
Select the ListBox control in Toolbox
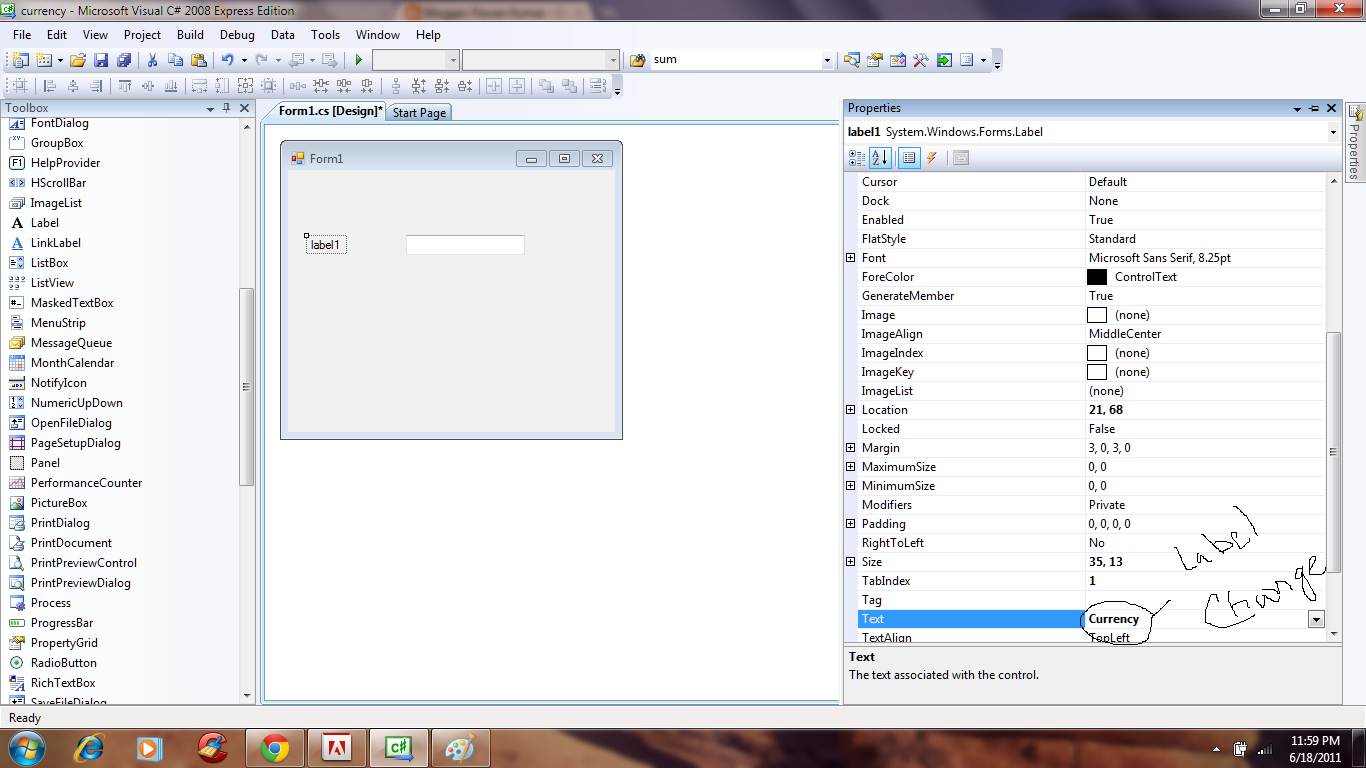coord(49,263)
